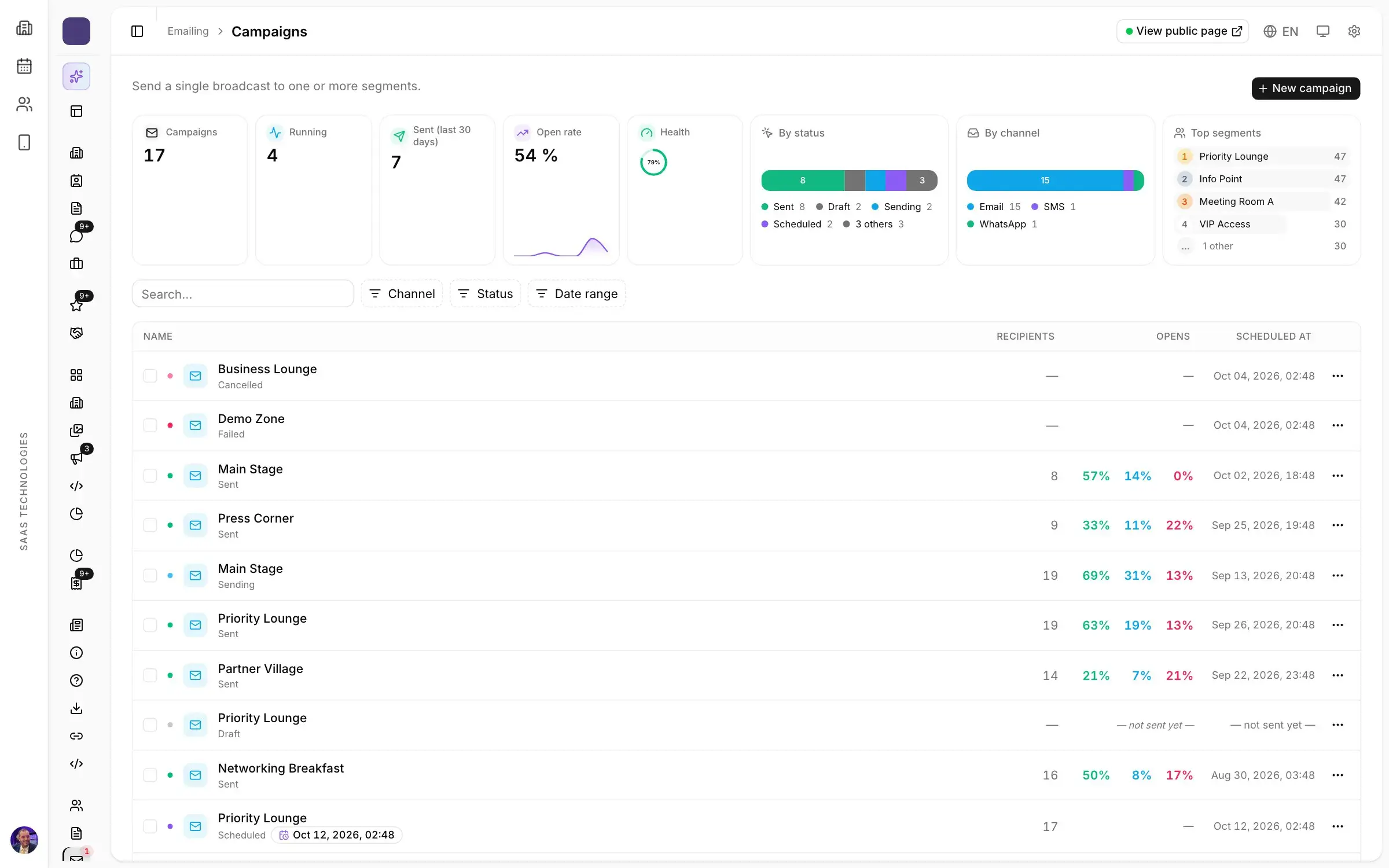Open the info circle icon in sidebar

pos(76,653)
